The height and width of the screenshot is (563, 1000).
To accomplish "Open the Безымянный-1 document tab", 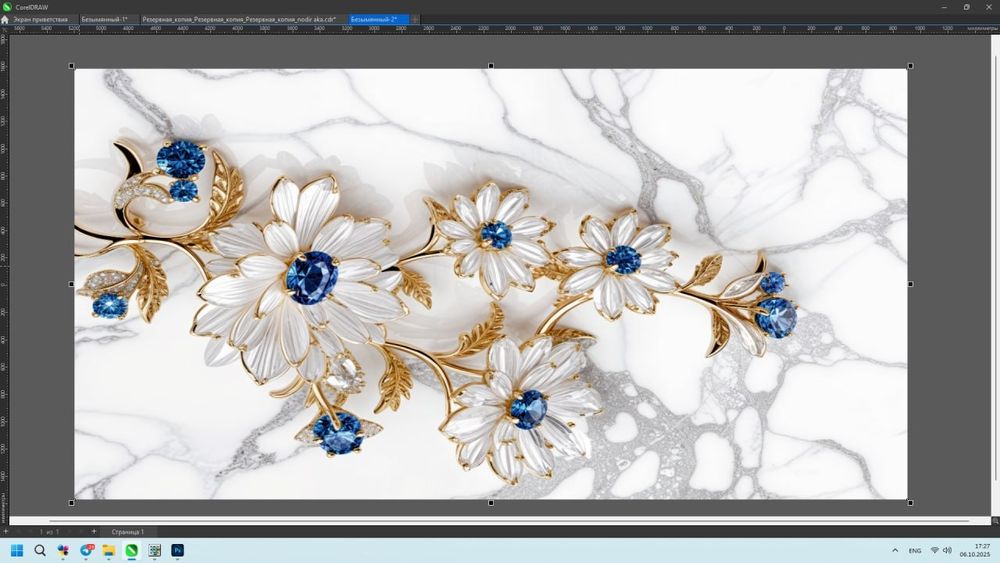I will pos(105,19).
